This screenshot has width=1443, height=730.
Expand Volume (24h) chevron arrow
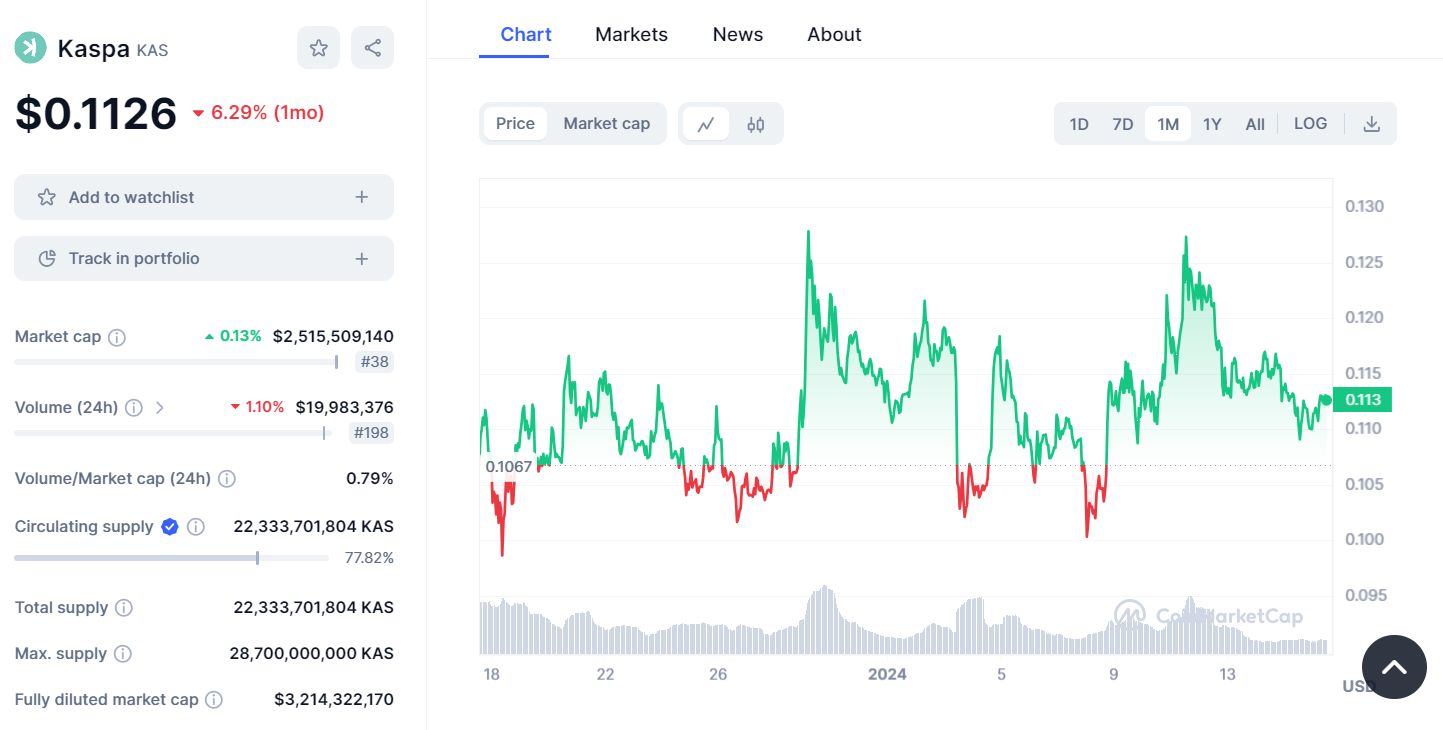coord(160,408)
